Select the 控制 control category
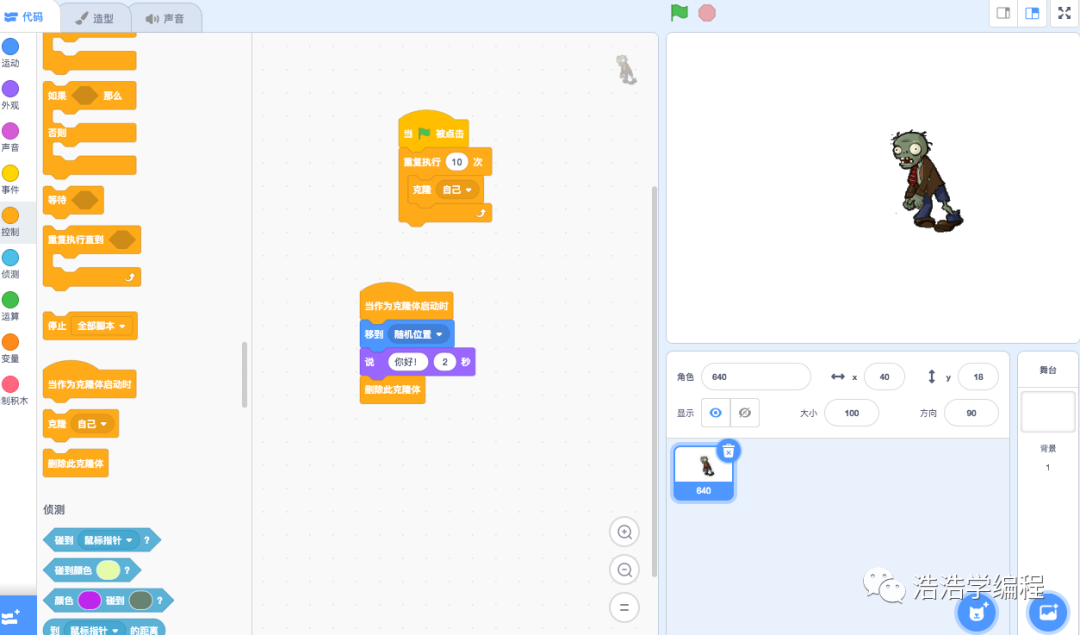The width and height of the screenshot is (1080, 635). click(10, 222)
